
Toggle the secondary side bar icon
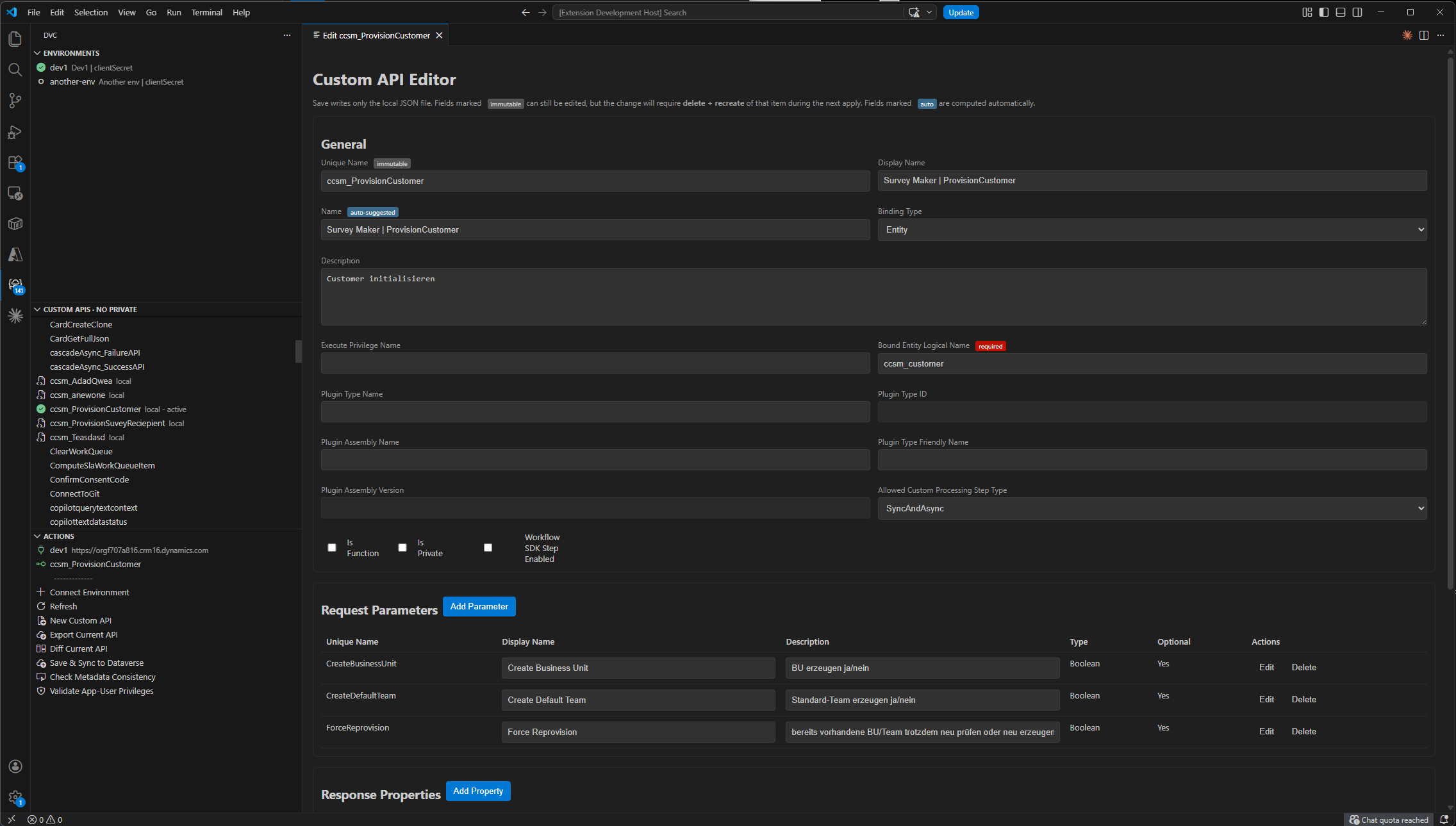[x=1357, y=12]
